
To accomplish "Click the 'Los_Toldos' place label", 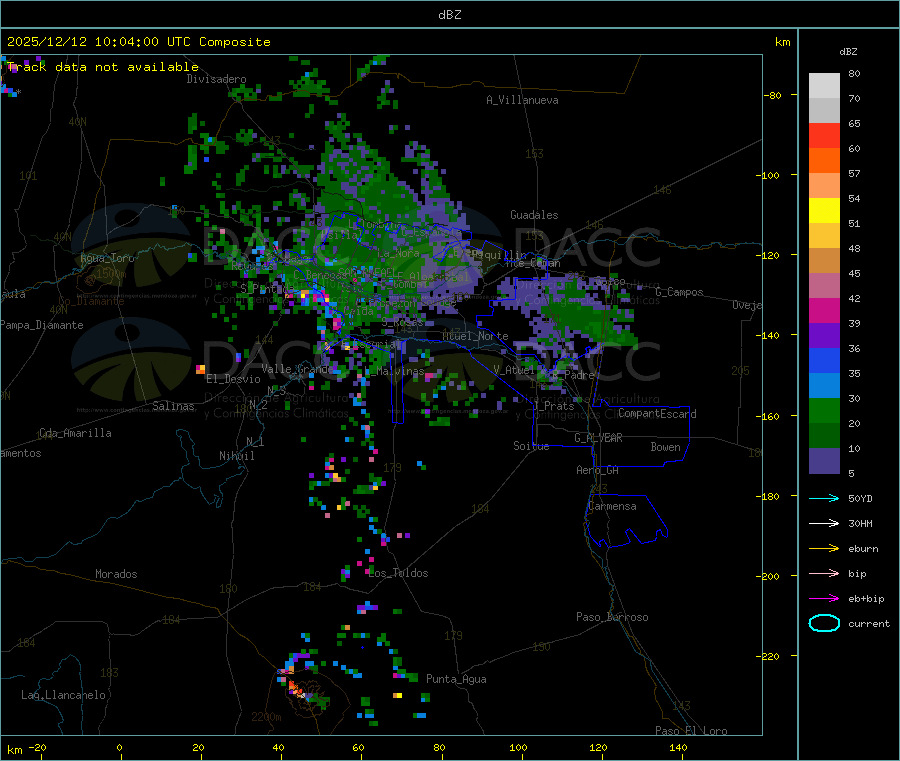I will tap(398, 573).
